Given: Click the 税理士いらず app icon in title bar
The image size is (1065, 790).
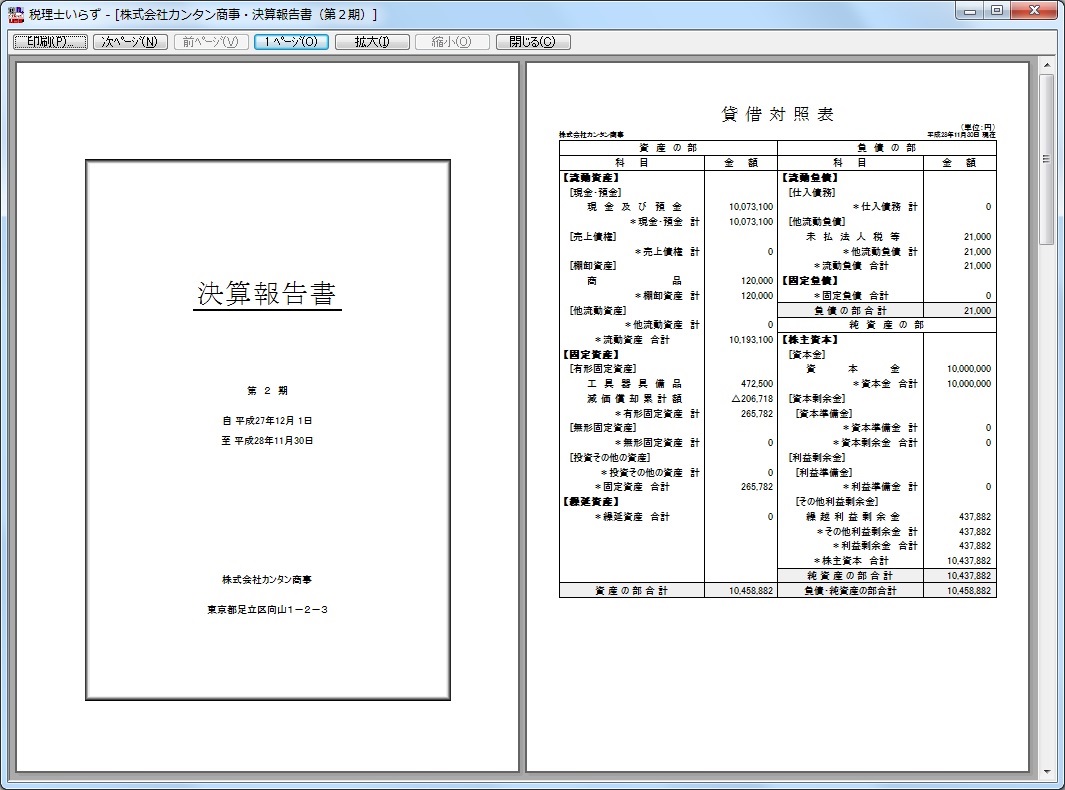Looking at the screenshot, I should [x=16, y=14].
